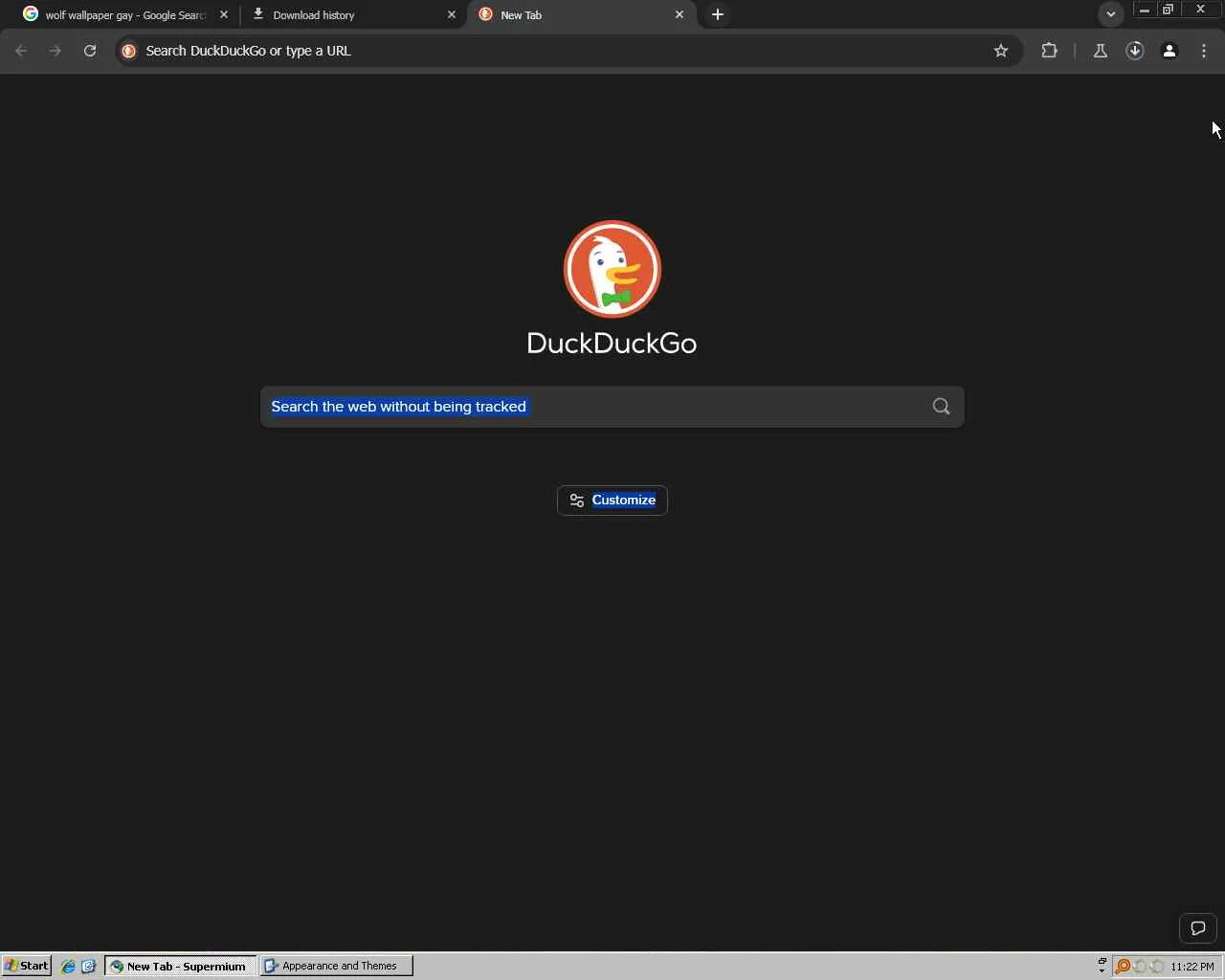Restore down the Supermium browser window
1225x980 pixels.
tap(1168, 10)
